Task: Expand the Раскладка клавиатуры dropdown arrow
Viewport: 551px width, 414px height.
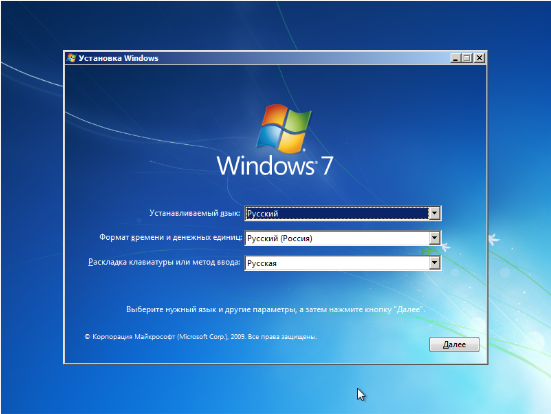Action: coord(434,263)
